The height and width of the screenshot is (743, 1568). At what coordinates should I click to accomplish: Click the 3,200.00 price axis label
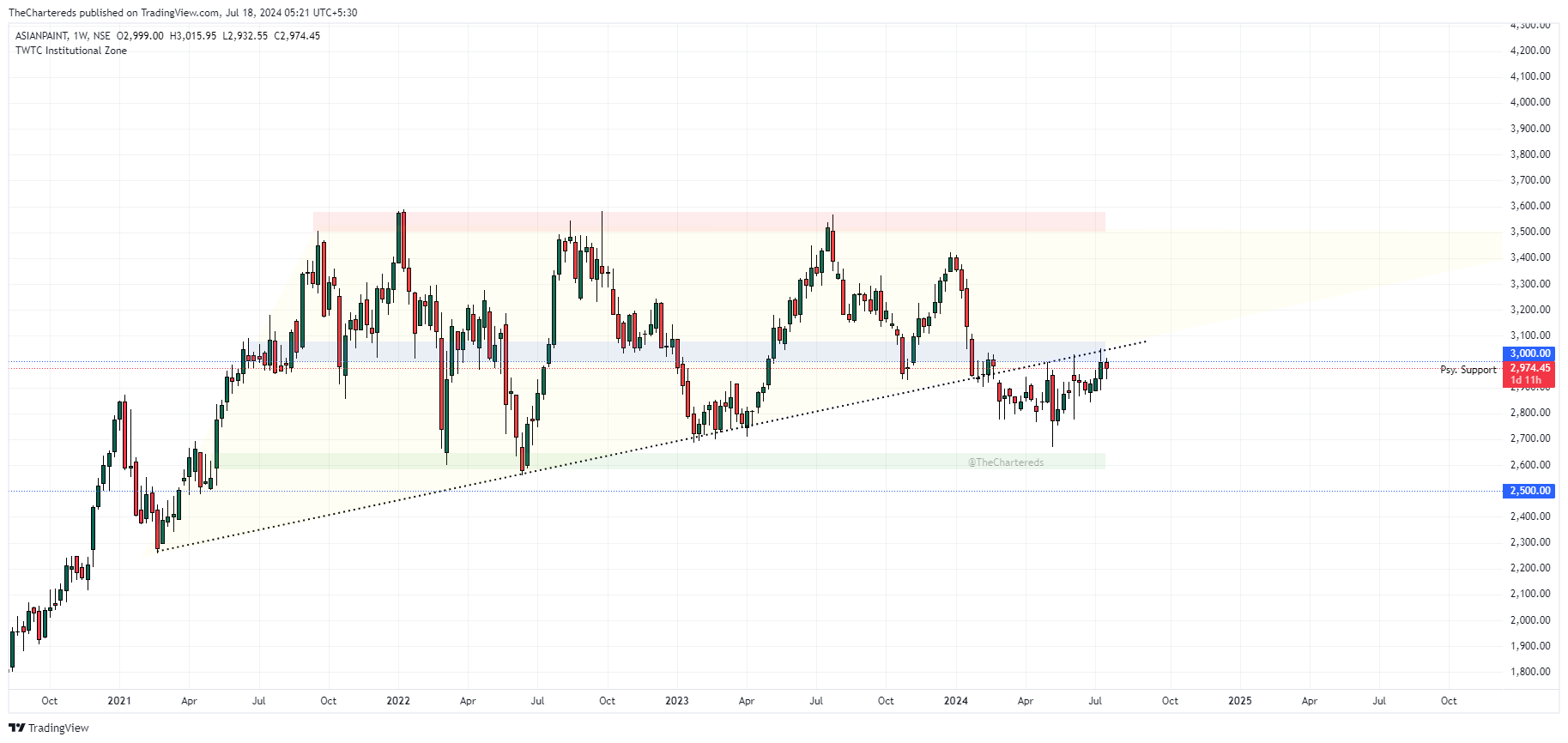pyautogui.click(x=1530, y=310)
